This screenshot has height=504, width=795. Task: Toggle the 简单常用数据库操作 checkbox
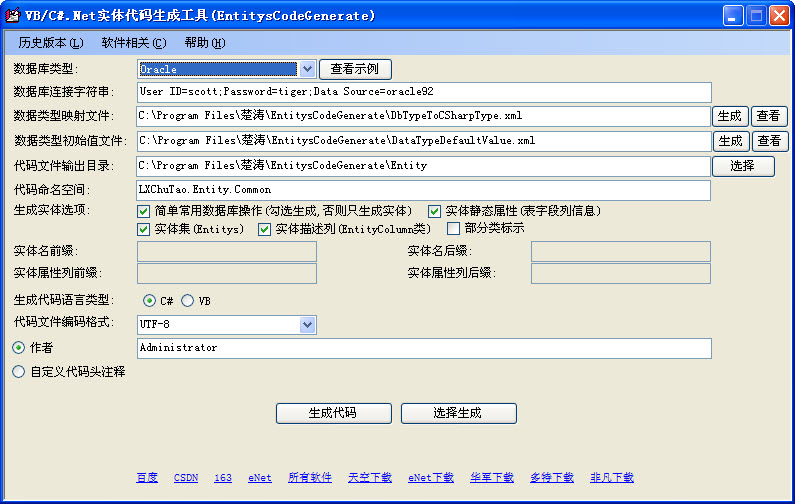click(x=143, y=211)
